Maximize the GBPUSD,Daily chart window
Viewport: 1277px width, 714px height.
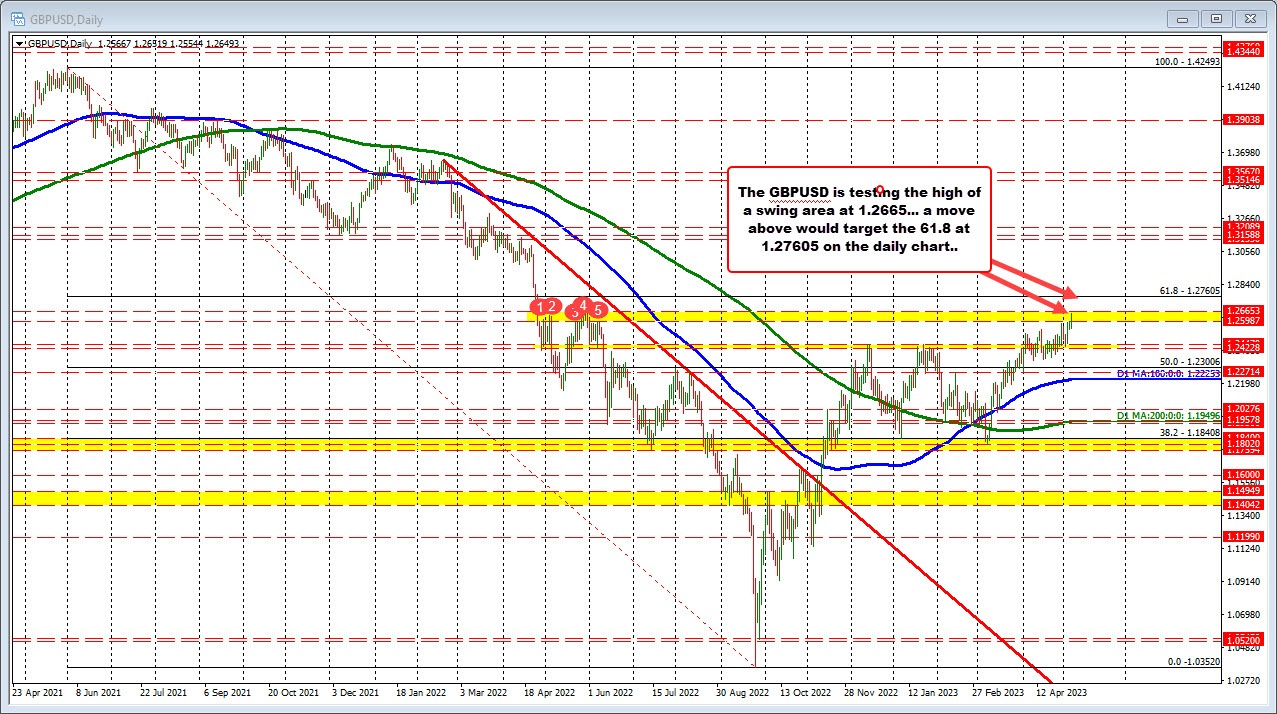click(1216, 17)
